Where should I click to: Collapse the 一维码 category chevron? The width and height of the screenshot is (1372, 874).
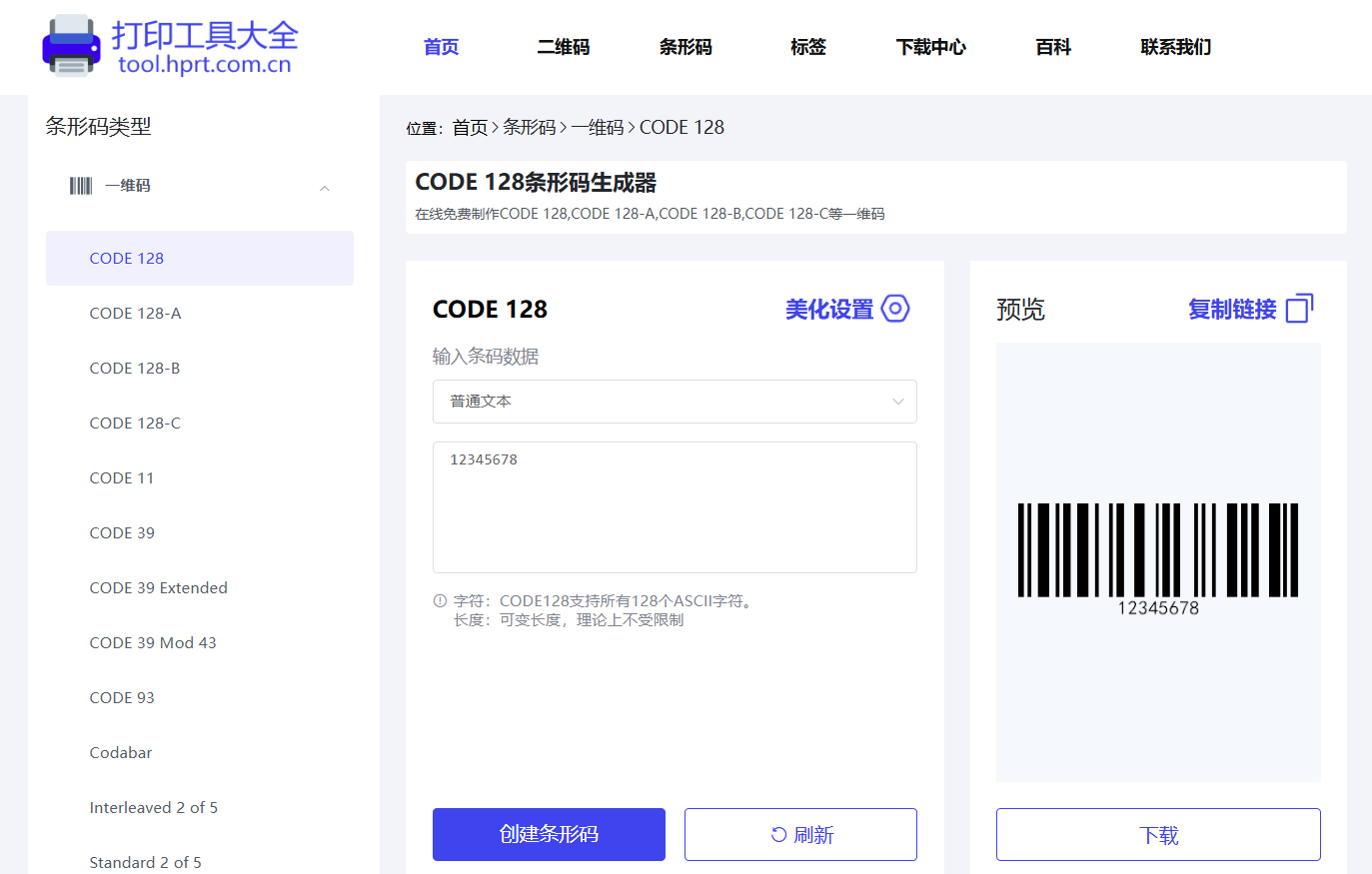point(325,188)
